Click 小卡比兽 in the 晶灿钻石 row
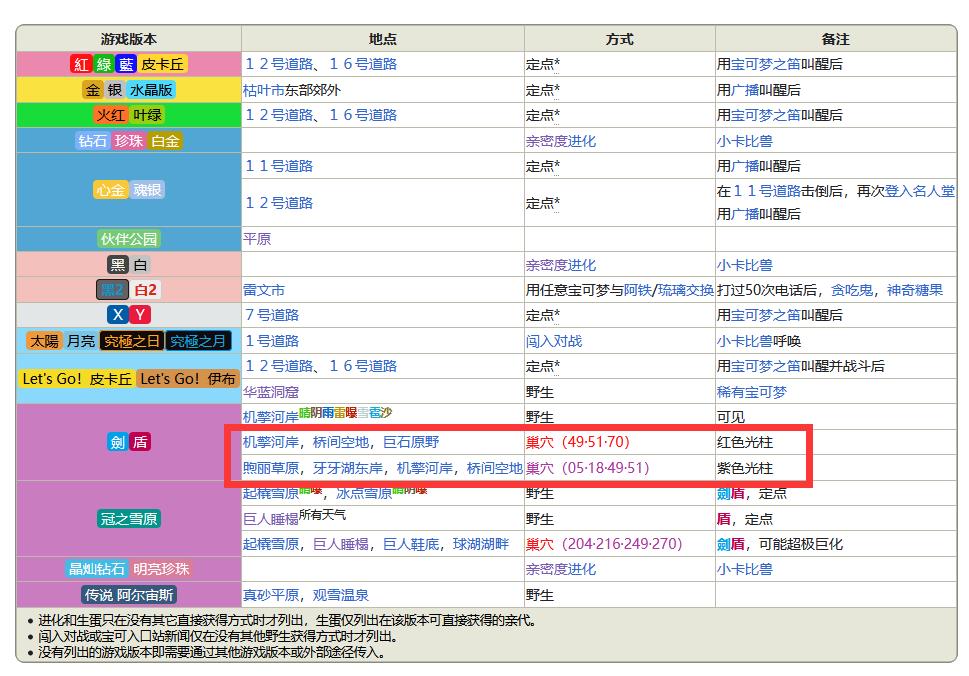Image resolution: width=969 pixels, height=676 pixels. pos(745,569)
